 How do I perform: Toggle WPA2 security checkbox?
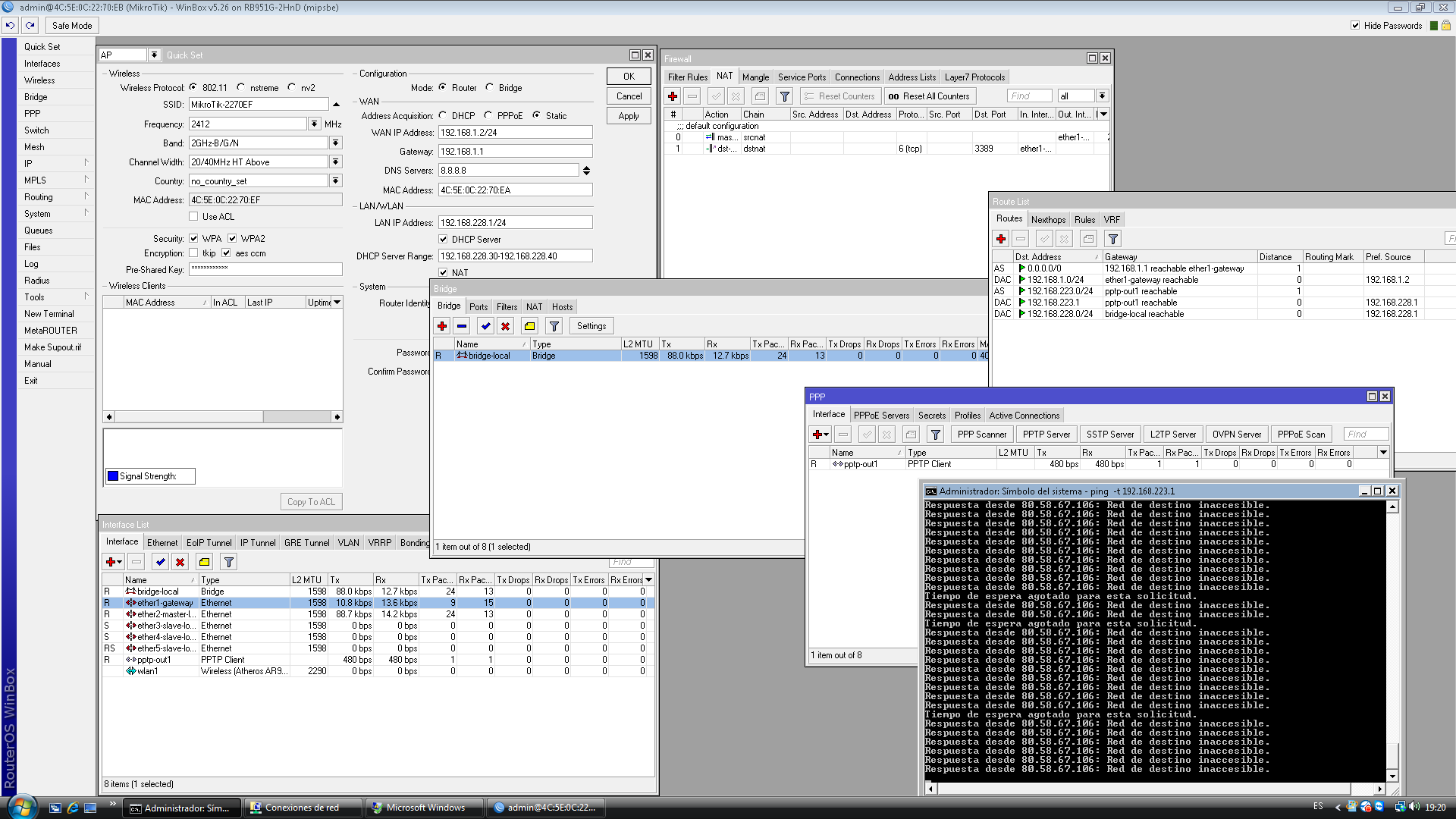click(232, 239)
